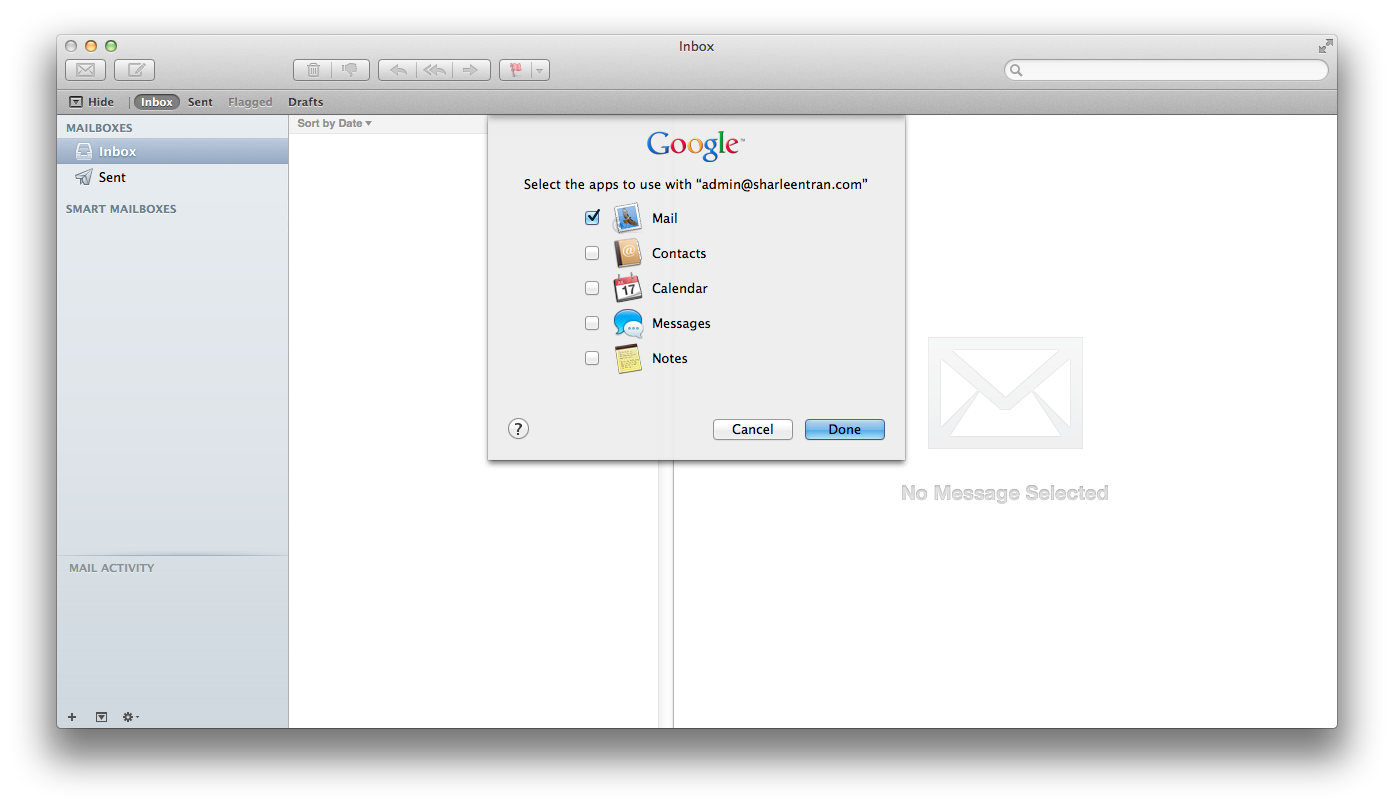Click the Junk thumbs-down toolbar icon
The image size is (1394, 807).
coord(350,70)
